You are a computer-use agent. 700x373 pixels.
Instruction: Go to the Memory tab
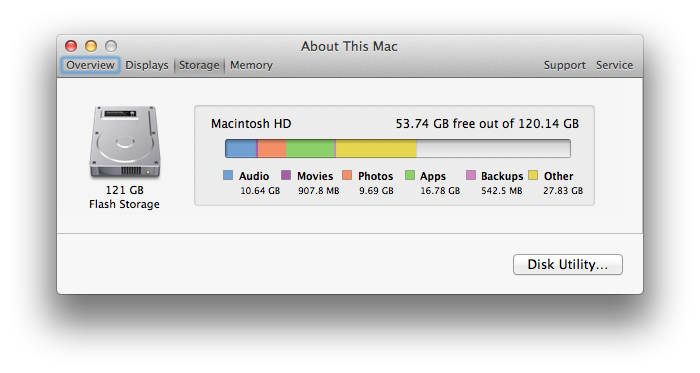coord(251,65)
